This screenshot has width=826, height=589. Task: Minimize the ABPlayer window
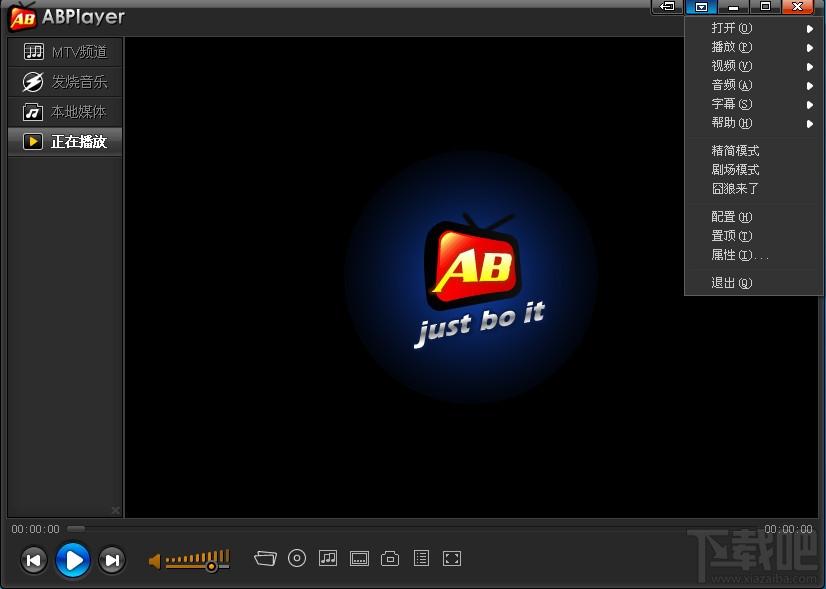coord(733,6)
